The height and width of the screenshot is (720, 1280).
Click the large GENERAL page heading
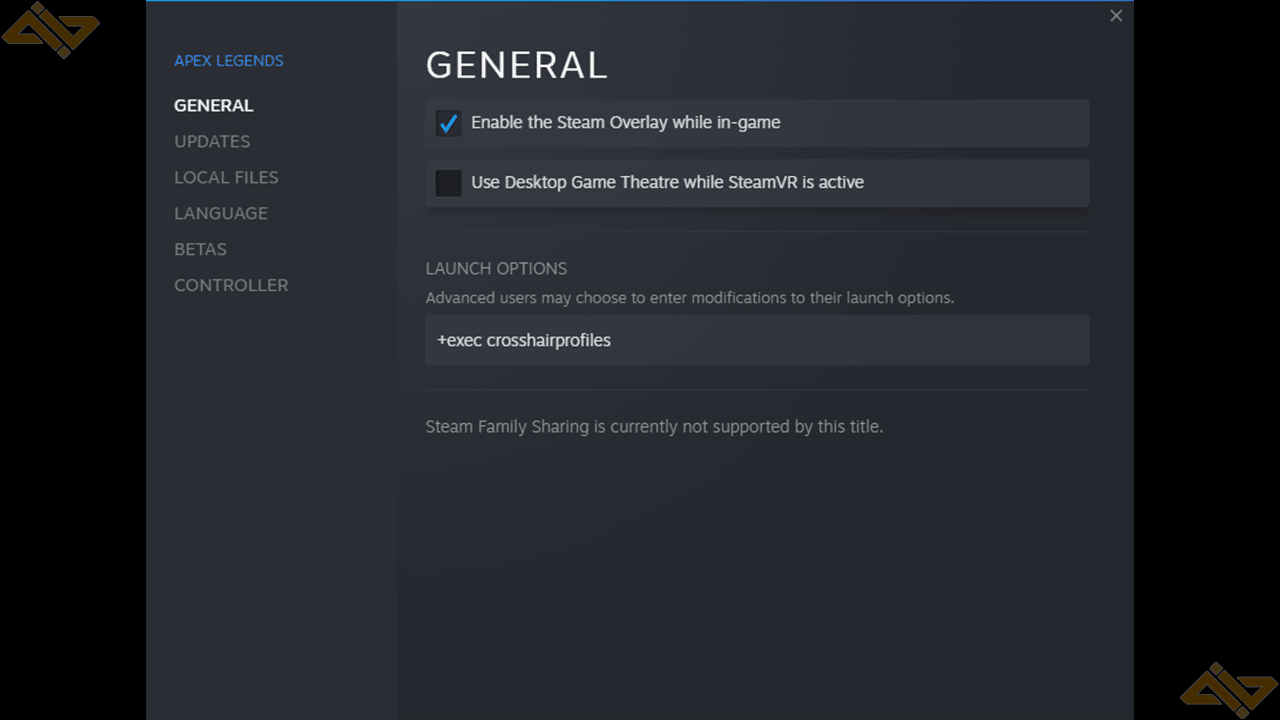(x=517, y=65)
